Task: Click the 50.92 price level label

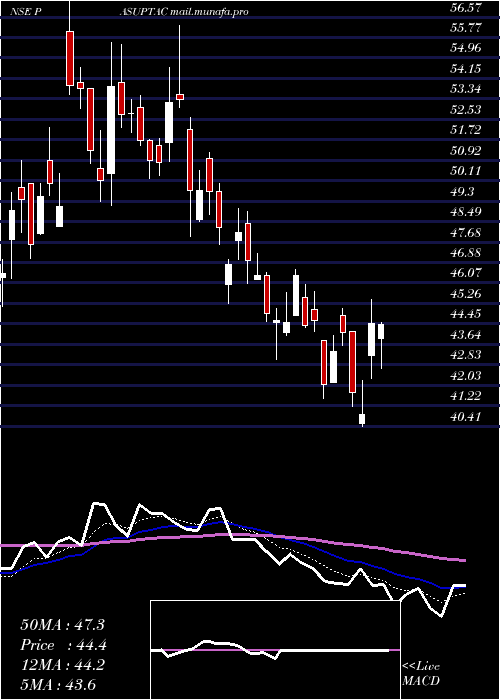Action: (x=467, y=151)
